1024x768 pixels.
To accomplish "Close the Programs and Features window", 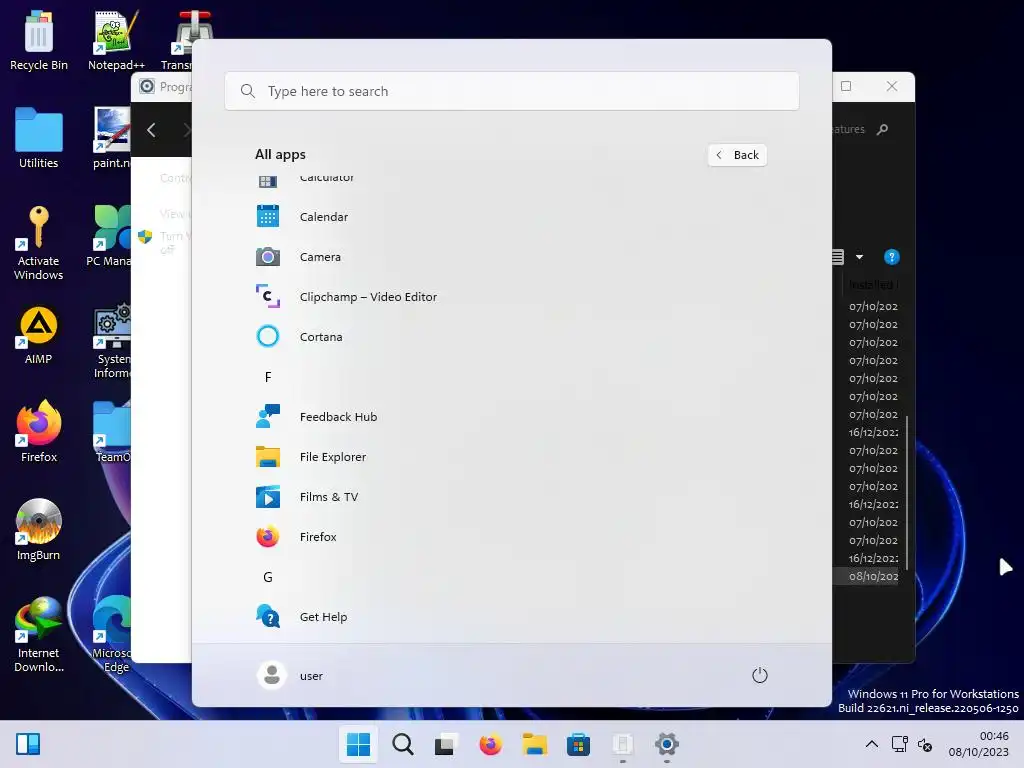I will pos(891,86).
